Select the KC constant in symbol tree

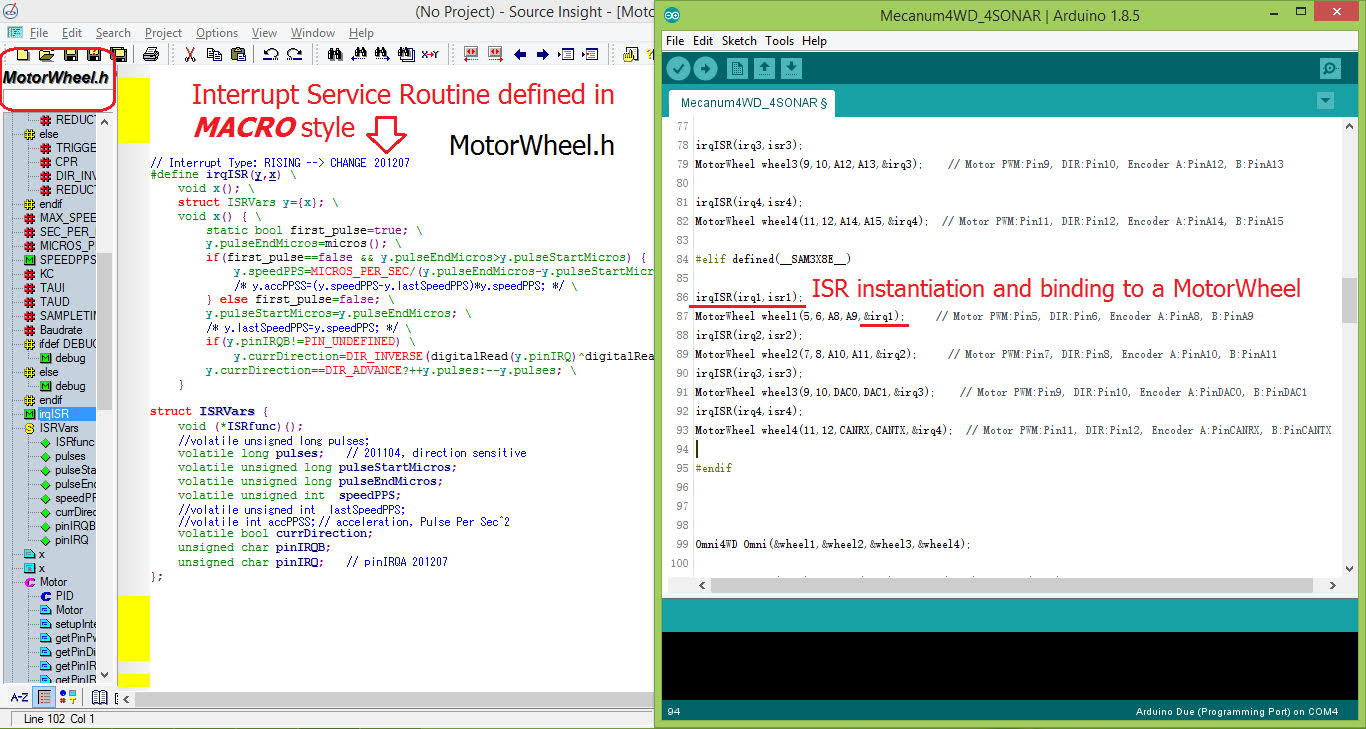47,274
